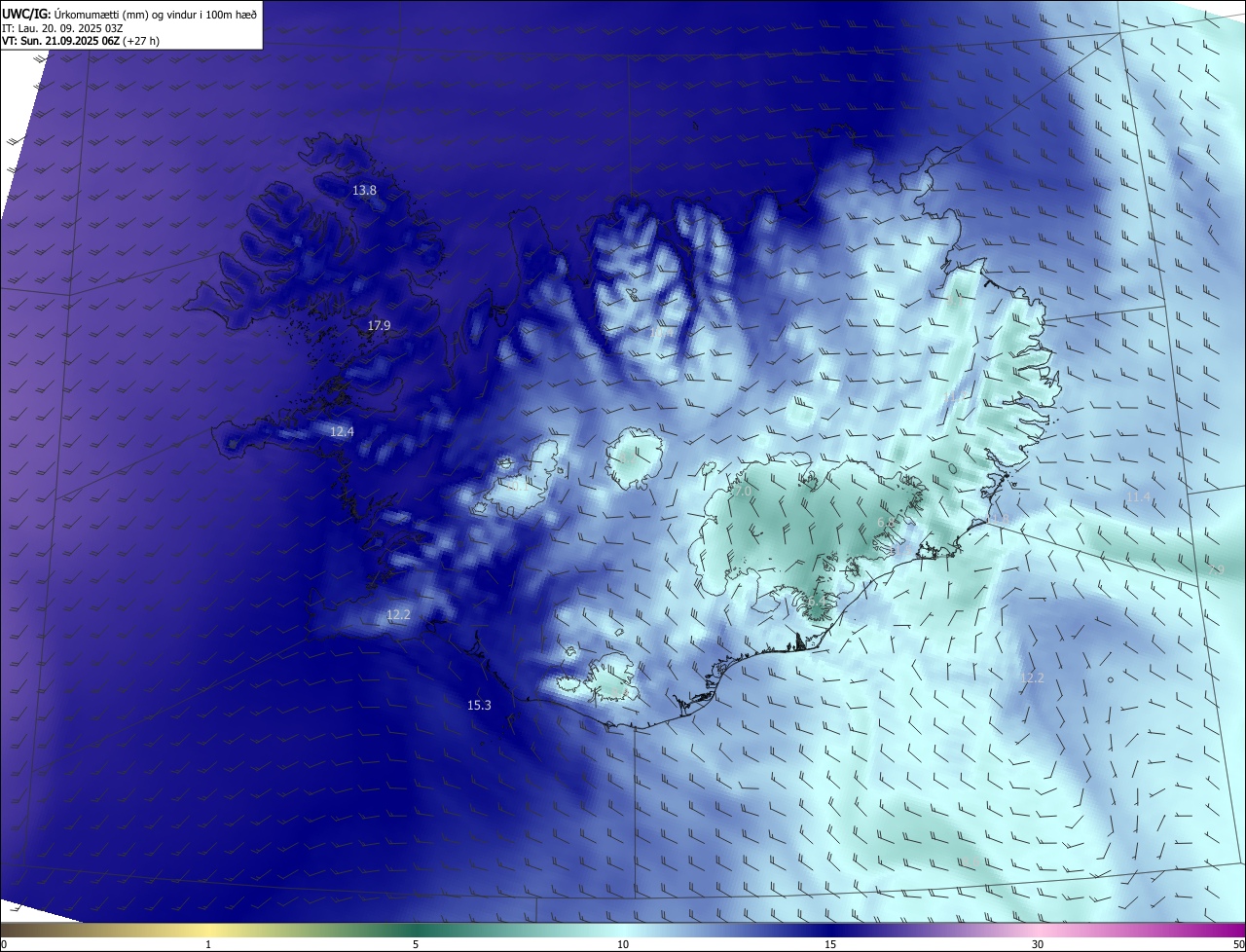
Task: Click the 11.8 value label
Action: tap(998, 519)
